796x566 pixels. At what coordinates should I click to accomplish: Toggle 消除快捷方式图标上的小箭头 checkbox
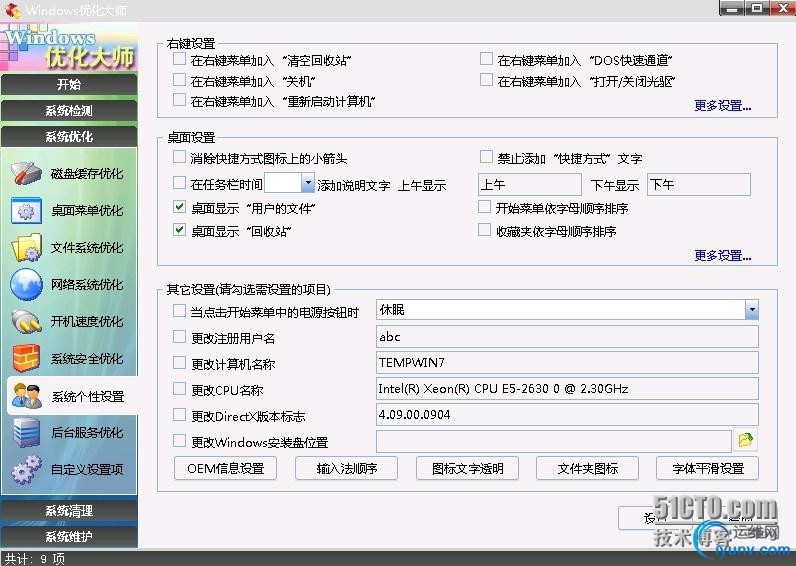click(179, 156)
